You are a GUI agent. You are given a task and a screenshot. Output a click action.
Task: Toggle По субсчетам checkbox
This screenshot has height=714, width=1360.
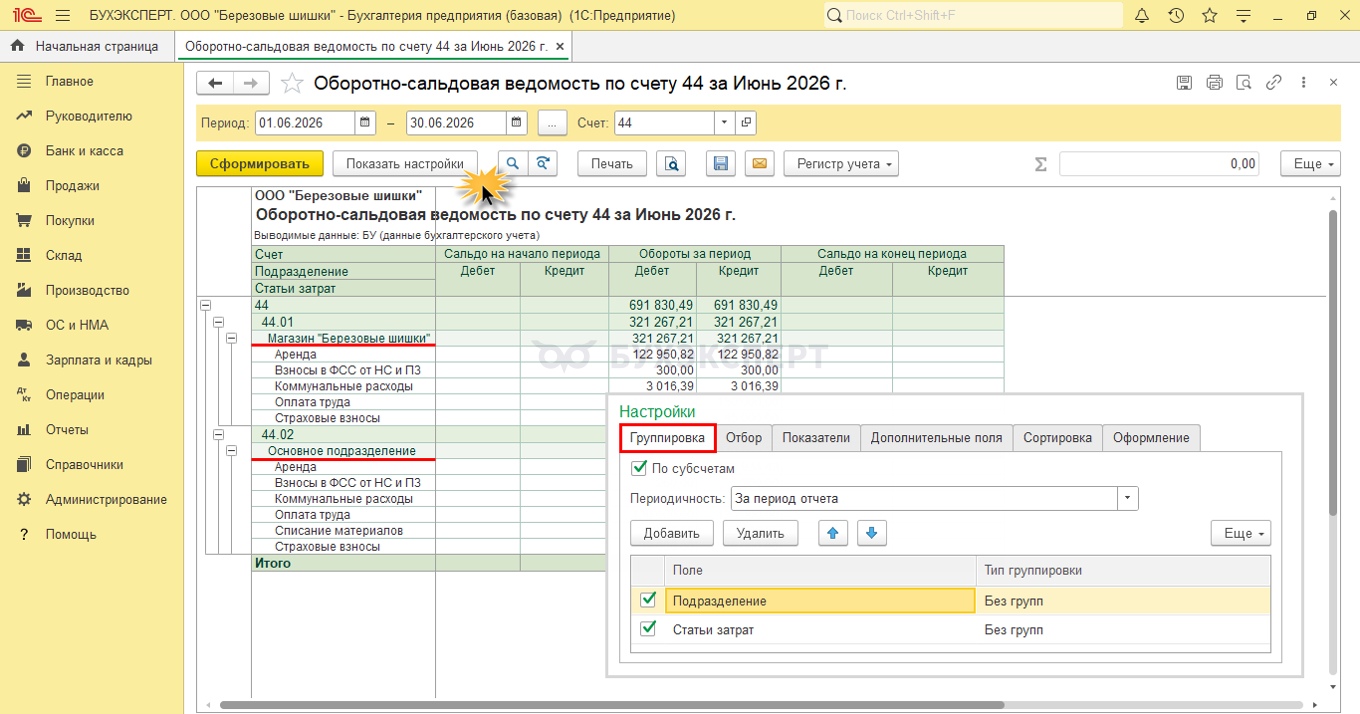coord(640,468)
